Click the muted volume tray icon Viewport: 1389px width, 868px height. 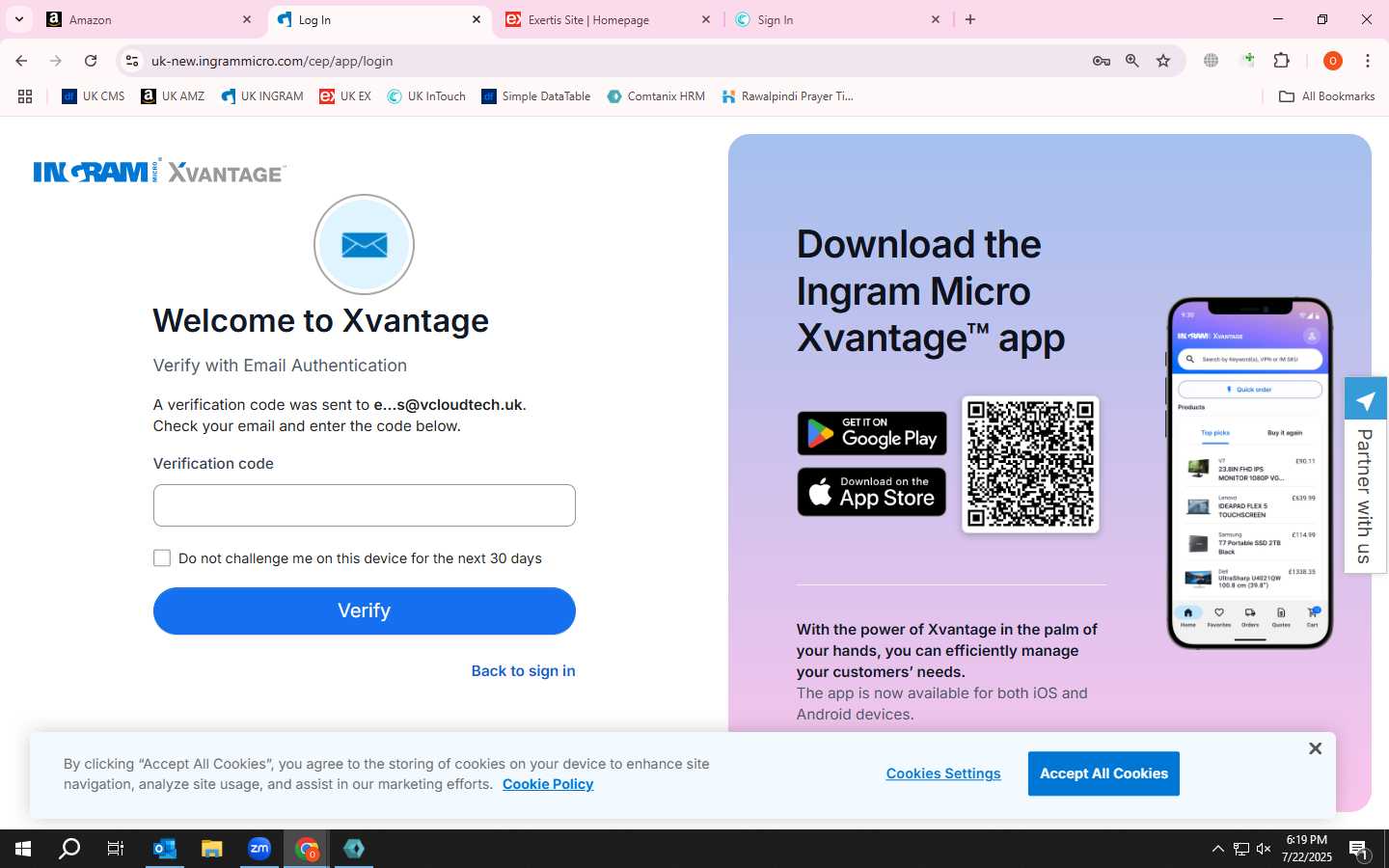[x=1264, y=849]
